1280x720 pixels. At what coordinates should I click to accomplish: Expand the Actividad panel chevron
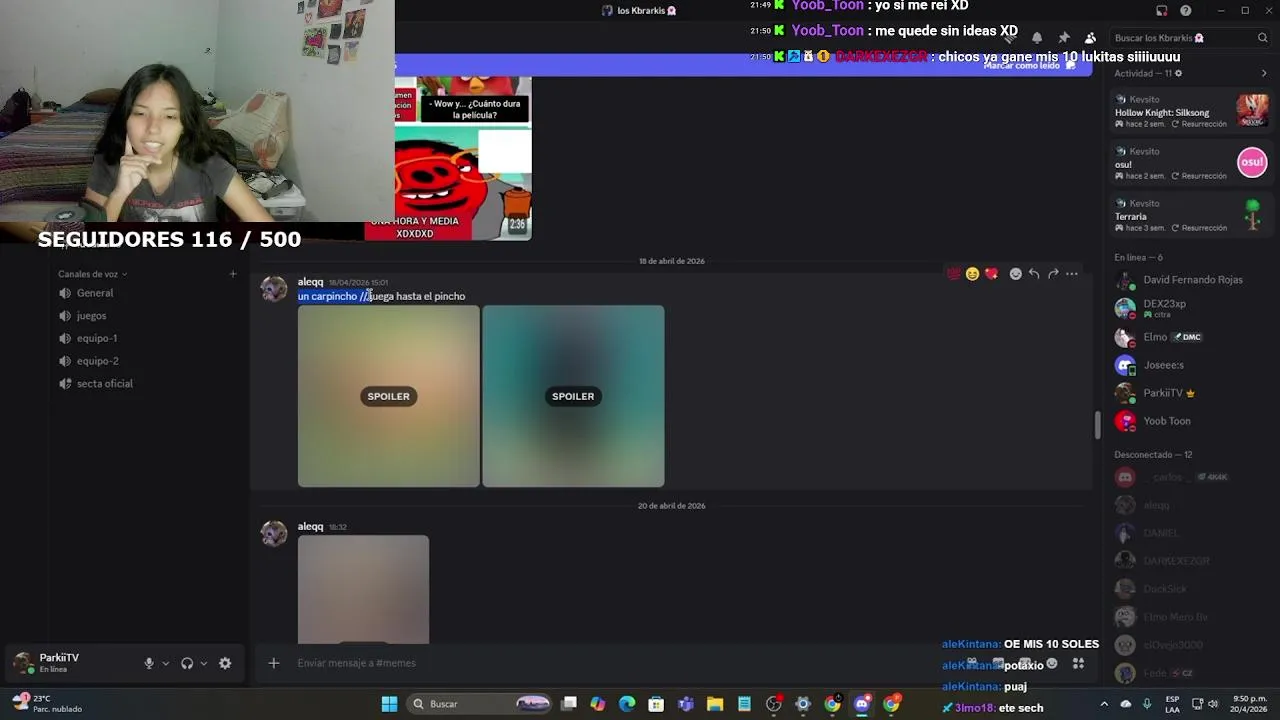click(1264, 73)
